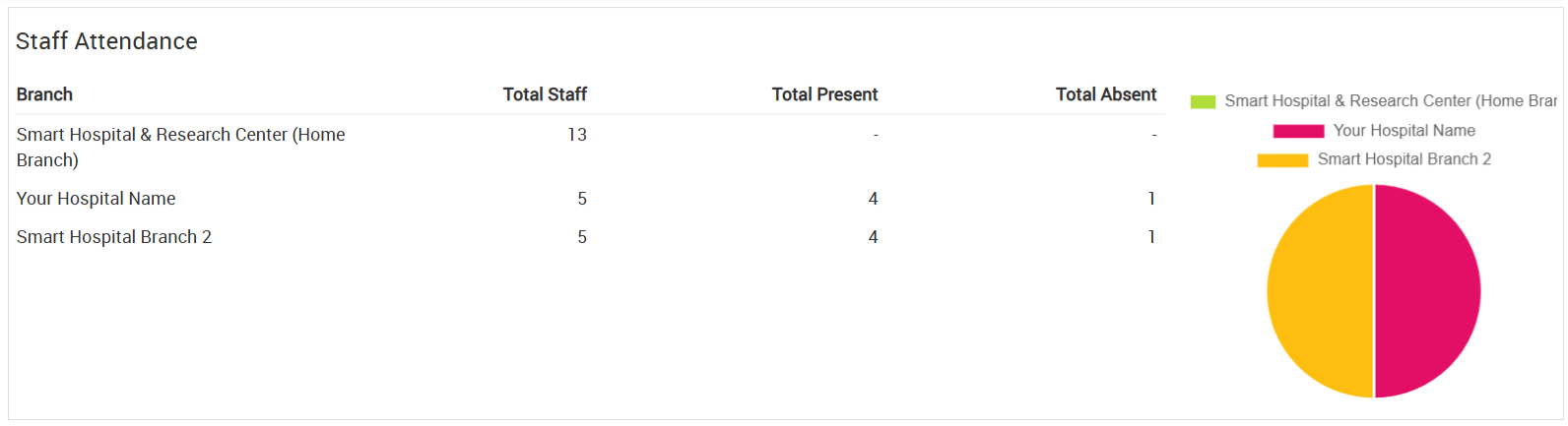Click the Total Staff column header
The width and height of the screenshot is (1568, 426).
[x=545, y=94]
